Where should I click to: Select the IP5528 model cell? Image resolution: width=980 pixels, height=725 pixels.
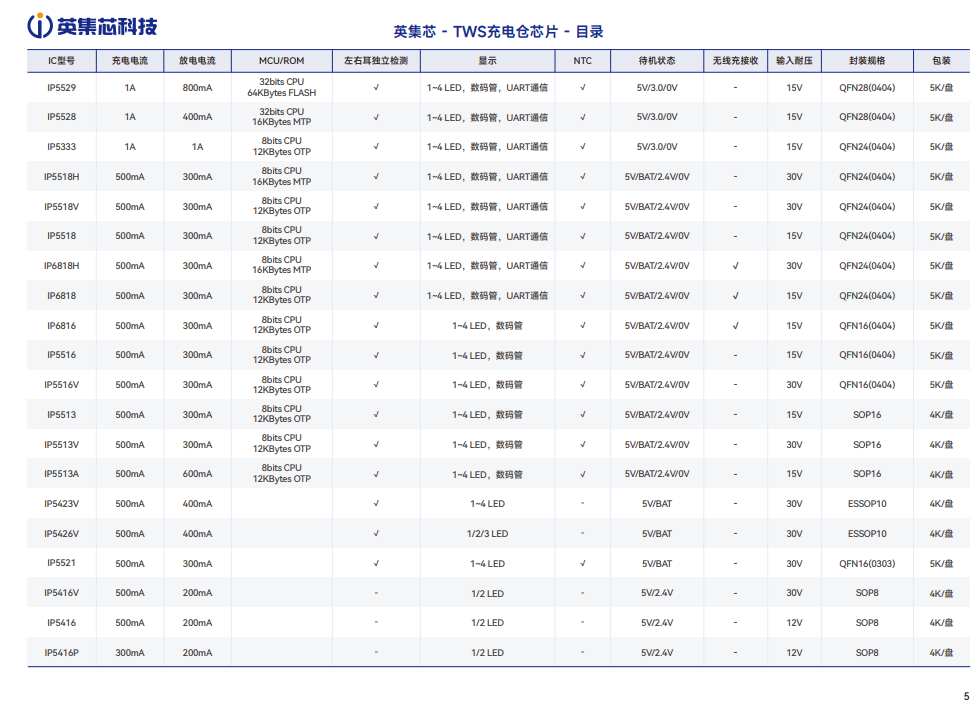61,117
